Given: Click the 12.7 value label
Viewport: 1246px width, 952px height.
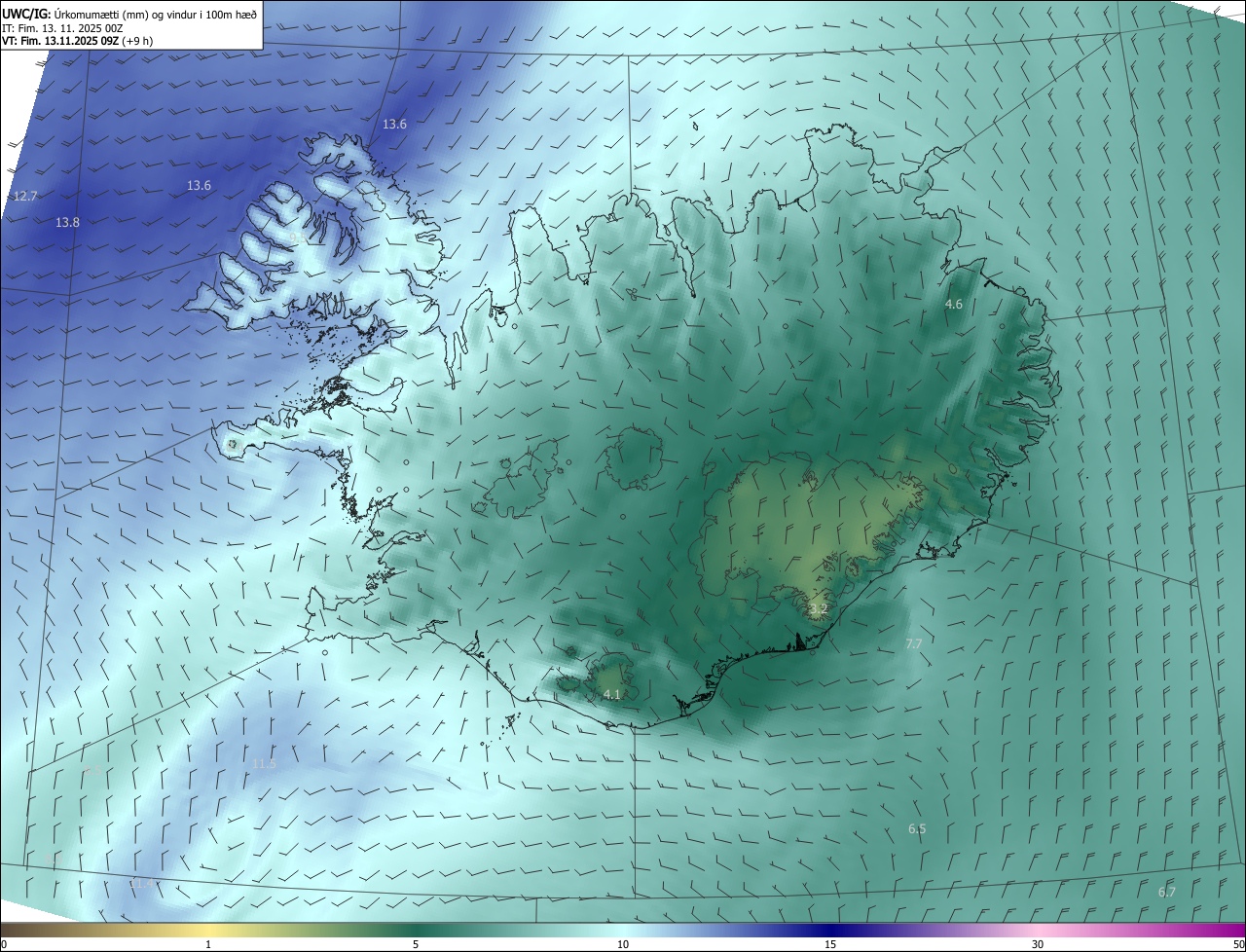Looking at the screenshot, I should [x=25, y=196].
